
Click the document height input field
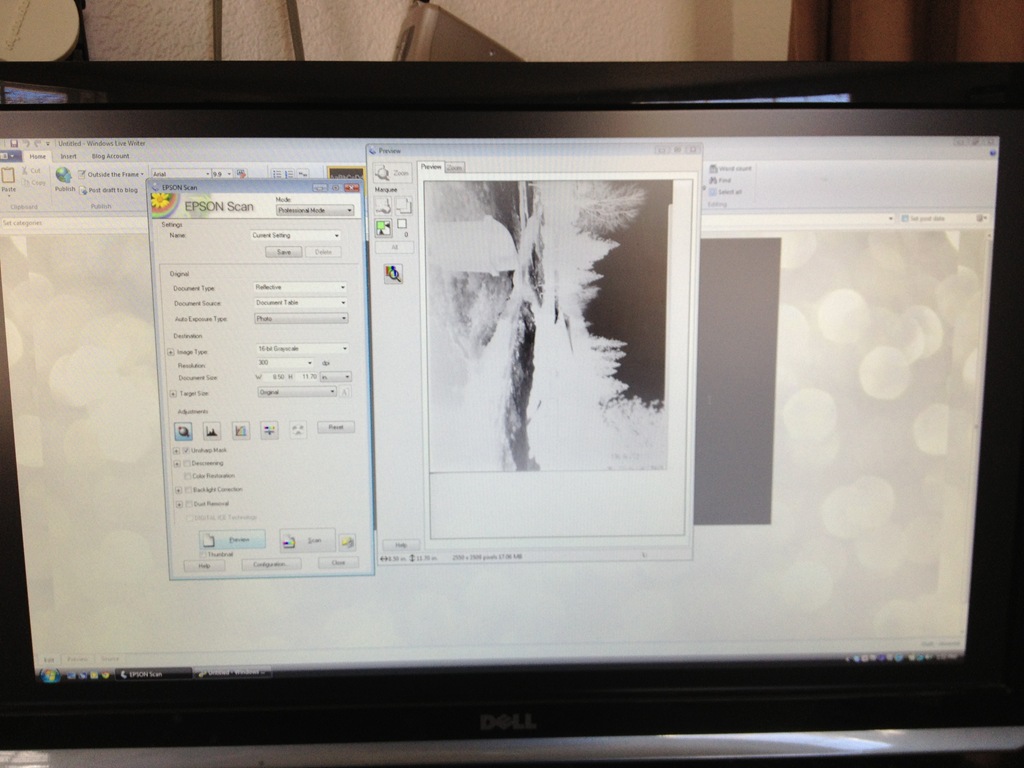(x=306, y=377)
